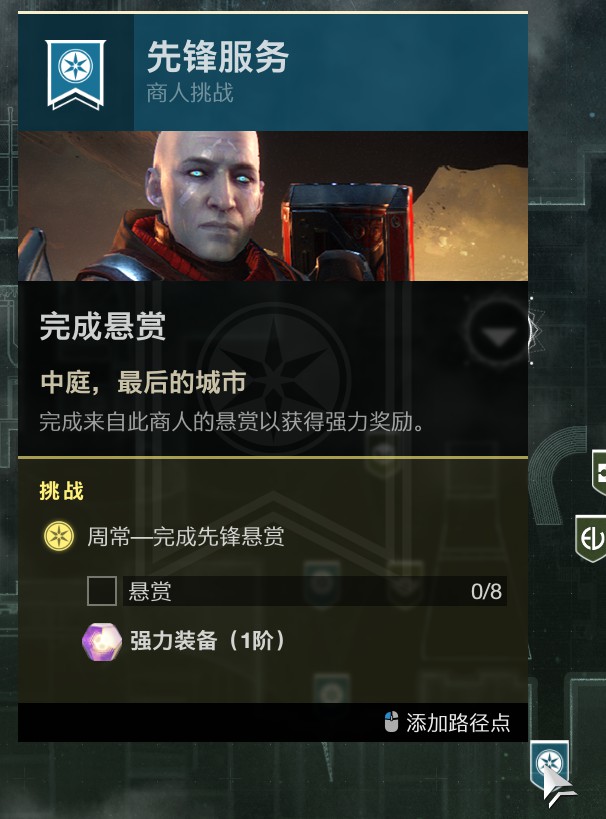
Task: Toggle the 悬赏 objective checkbox
Action: coord(102,591)
